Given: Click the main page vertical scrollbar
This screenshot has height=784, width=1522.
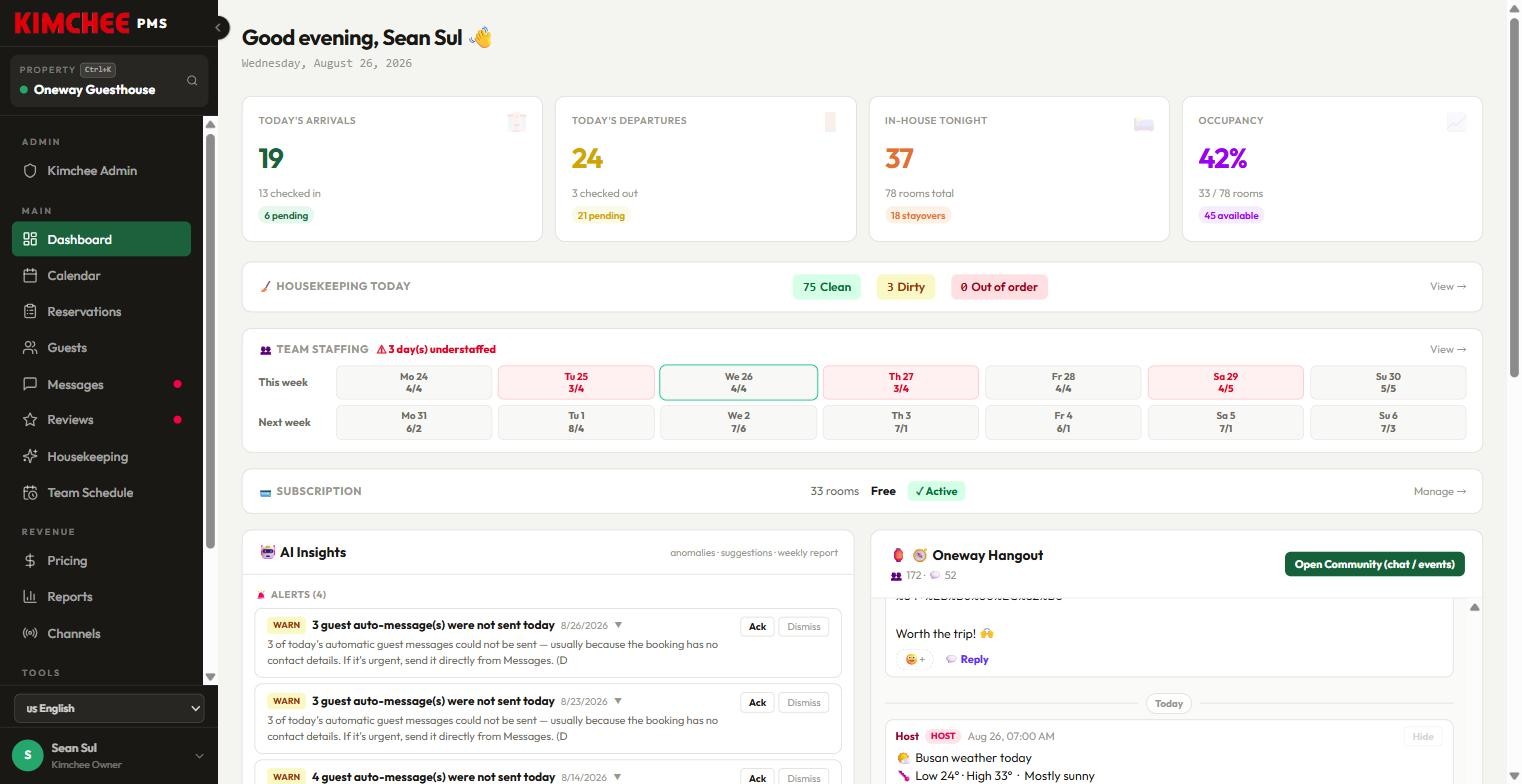Looking at the screenshot, I should 1515,195.
